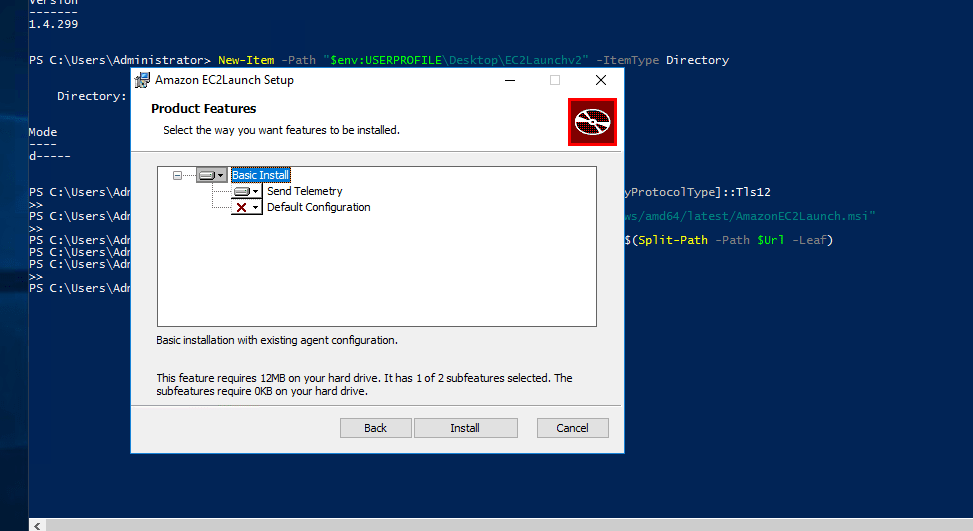Screen dimensions: 973x531
Task: Click the 'Mode' column header in PowerShell
Action: click(x=43, y=132)
